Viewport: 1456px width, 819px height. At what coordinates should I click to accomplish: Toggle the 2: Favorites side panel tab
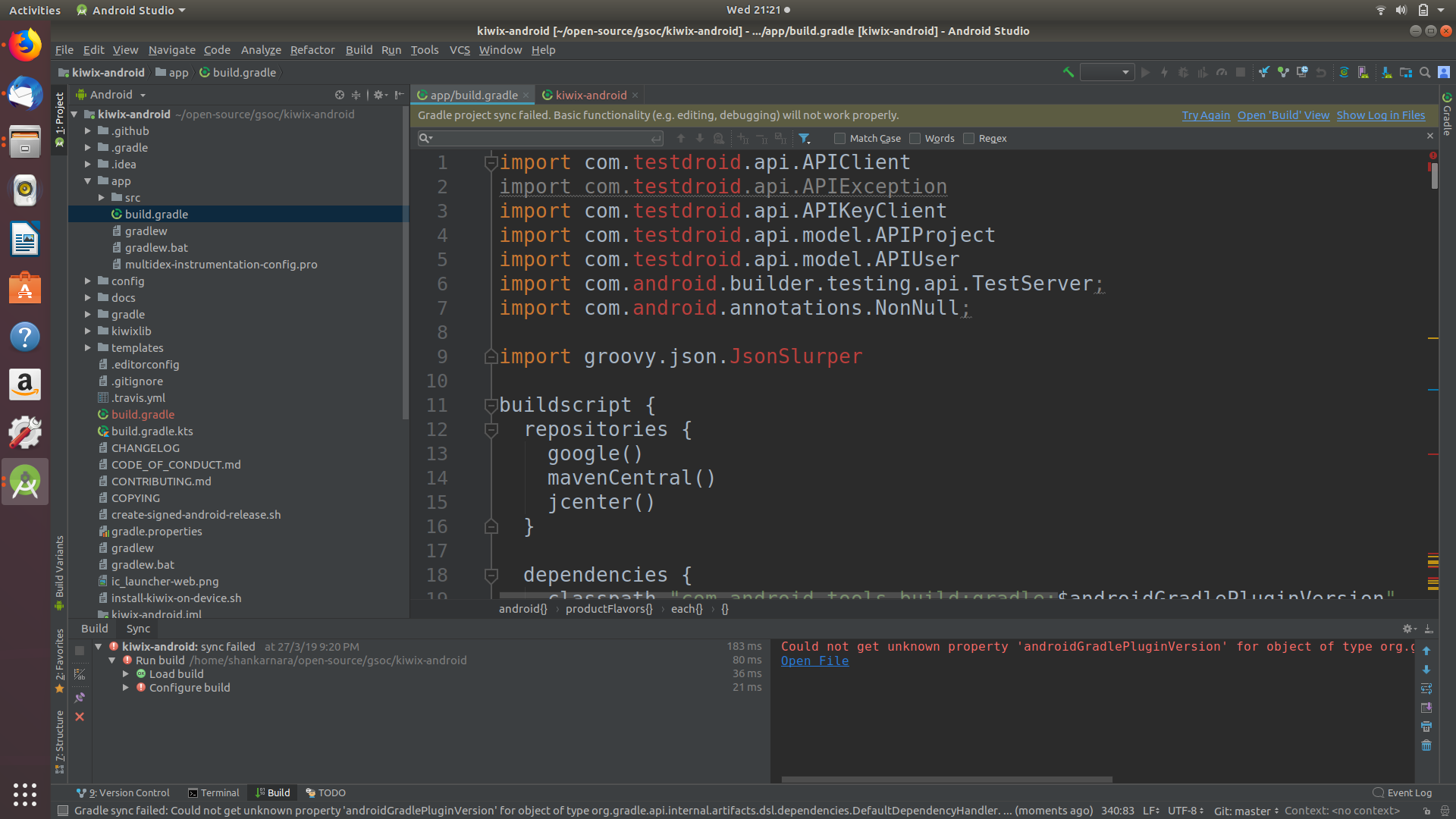[60, 661]
